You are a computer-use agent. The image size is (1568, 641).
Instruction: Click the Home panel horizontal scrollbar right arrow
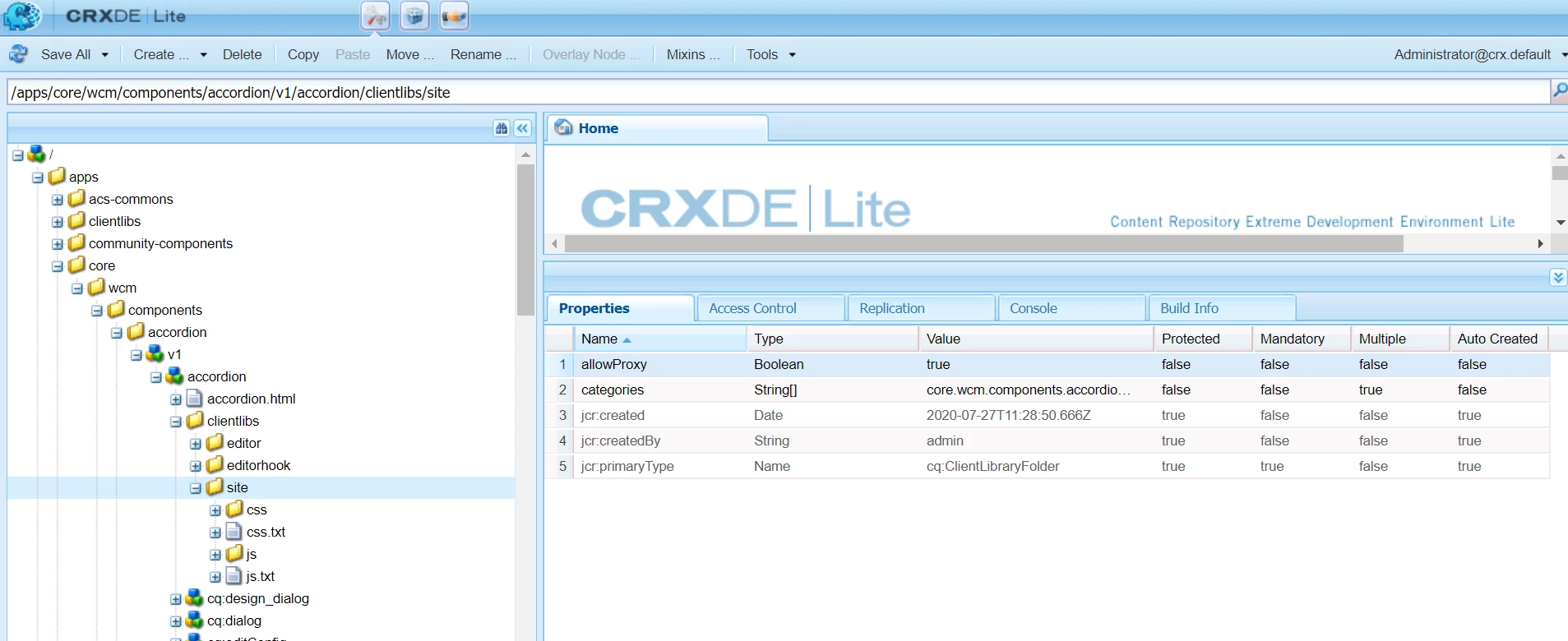coord(1540,243)
